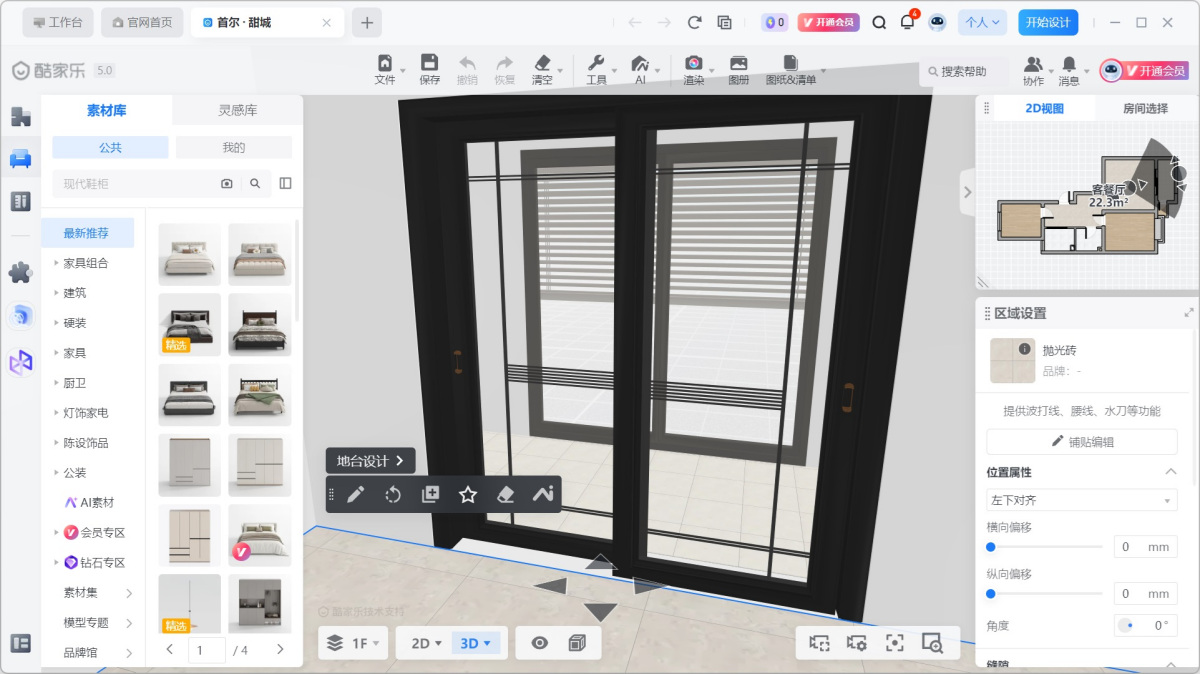Open the furniture sofa icon in left sidebar
1200x674 pixels.
pyautogui.click(x=20, y=158)
